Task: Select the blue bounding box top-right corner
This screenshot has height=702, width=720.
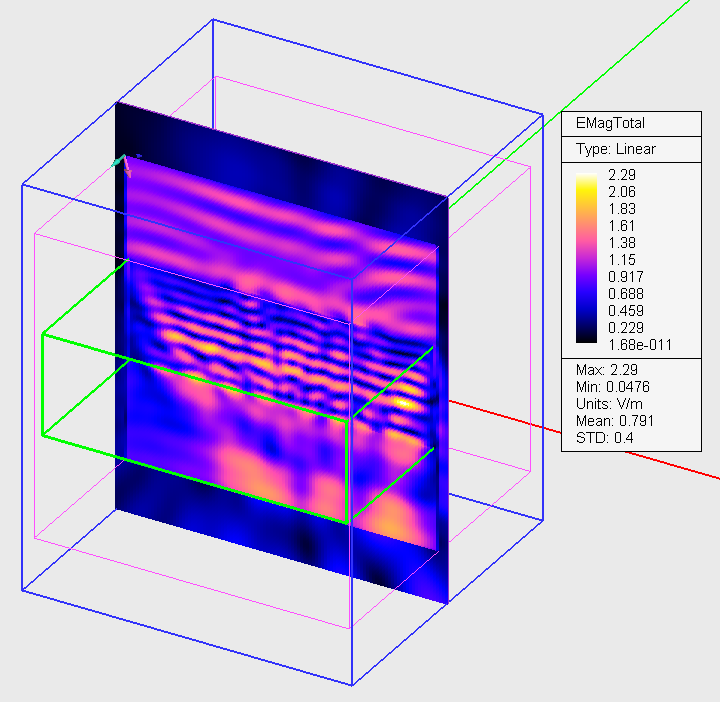Action: point(543,115)
